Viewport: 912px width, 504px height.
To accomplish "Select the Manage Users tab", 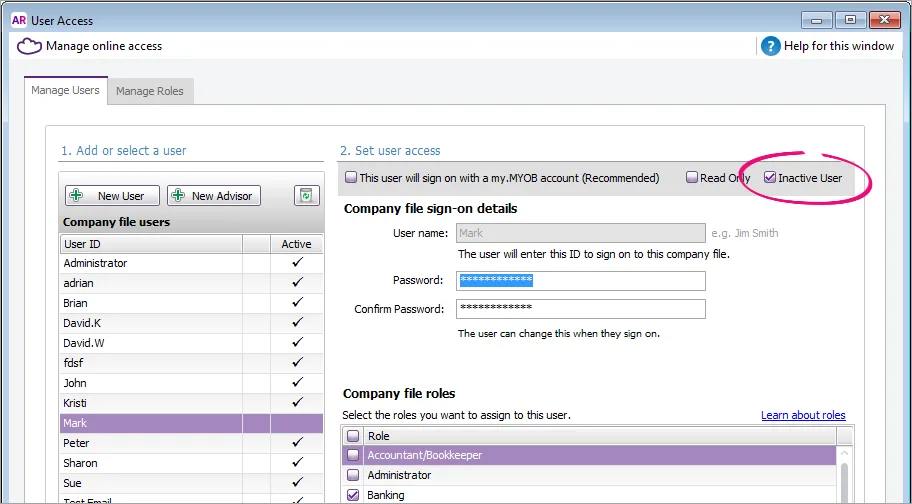I will click(65, 91).
